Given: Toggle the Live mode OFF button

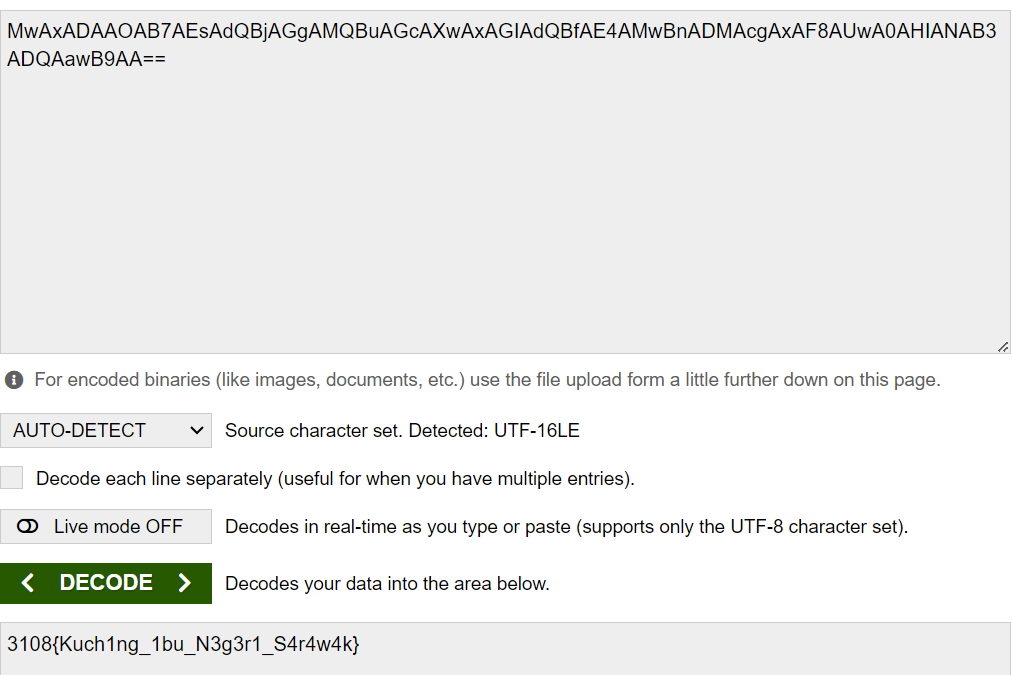Looking at the screenshot, I should [x=106, y=526].
